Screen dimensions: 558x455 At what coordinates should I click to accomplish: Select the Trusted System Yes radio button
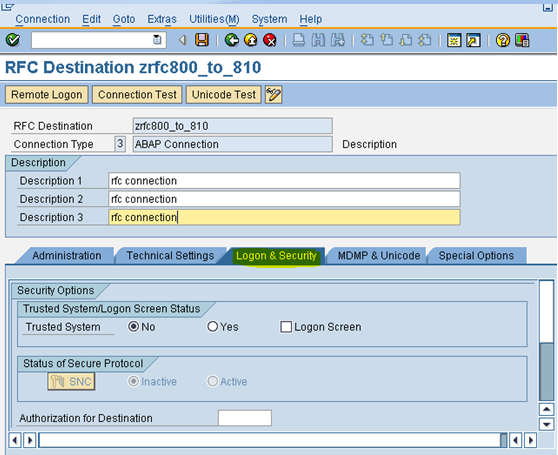(212, 327)
